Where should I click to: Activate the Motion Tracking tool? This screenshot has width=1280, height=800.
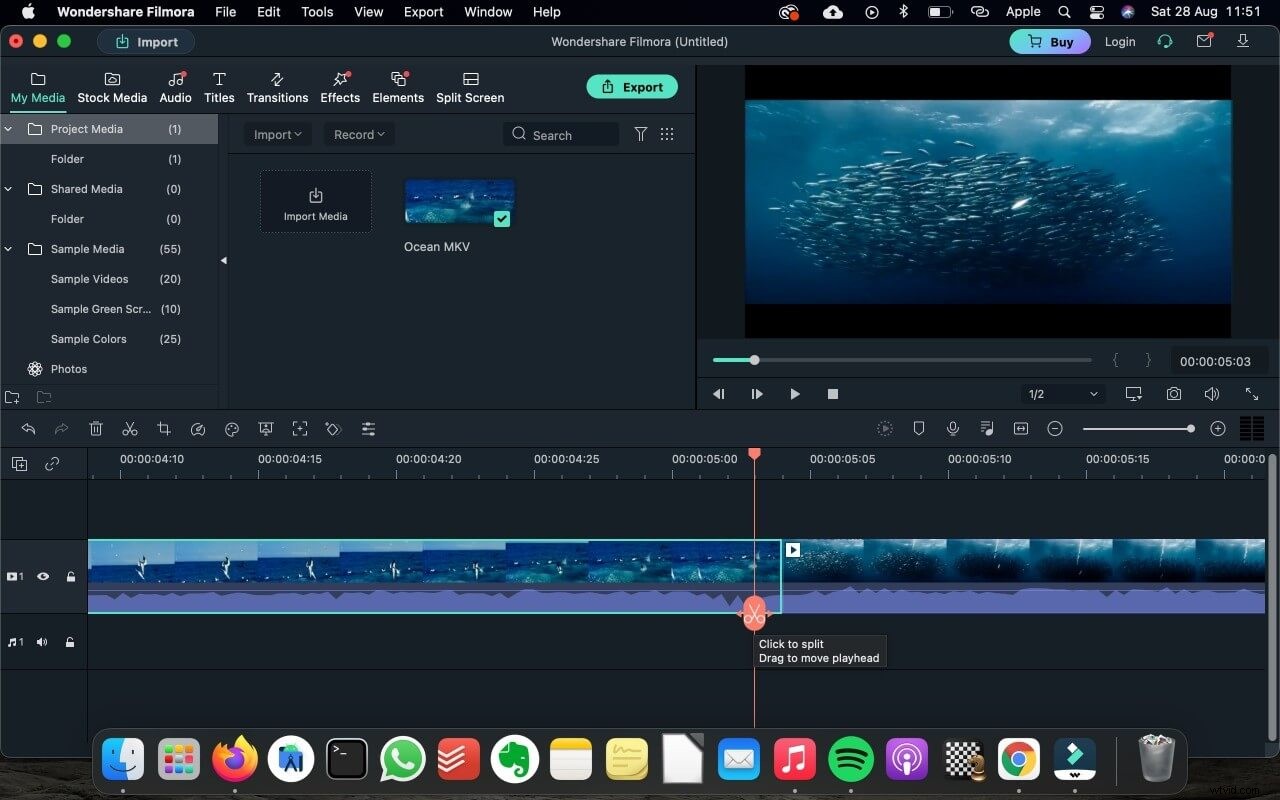click(x=300, y=428)
